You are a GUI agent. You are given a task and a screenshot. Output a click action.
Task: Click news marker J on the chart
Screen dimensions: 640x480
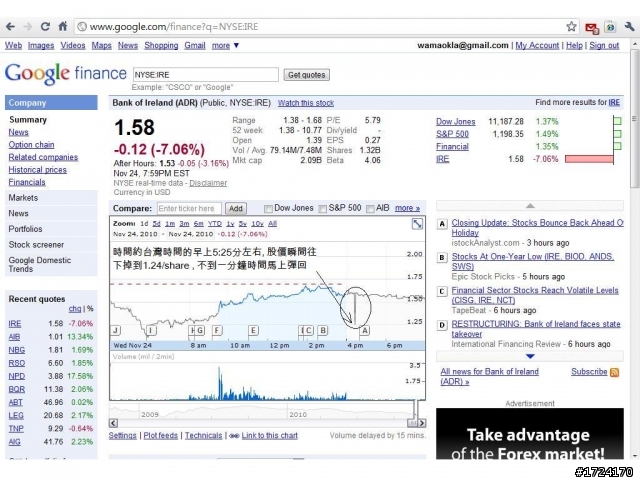tap(116, 330)
